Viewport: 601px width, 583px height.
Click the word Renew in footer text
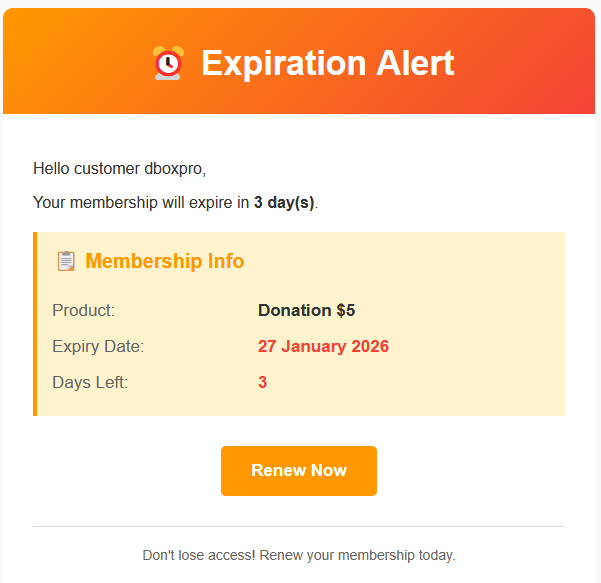tap(279, 554)
